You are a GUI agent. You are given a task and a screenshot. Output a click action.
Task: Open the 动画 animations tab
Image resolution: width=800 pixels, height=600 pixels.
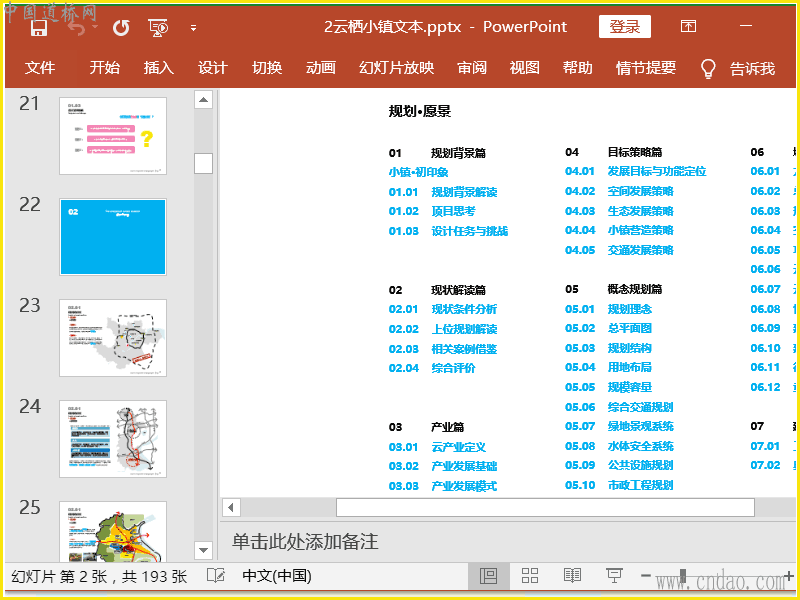click(x=321, y=67)
